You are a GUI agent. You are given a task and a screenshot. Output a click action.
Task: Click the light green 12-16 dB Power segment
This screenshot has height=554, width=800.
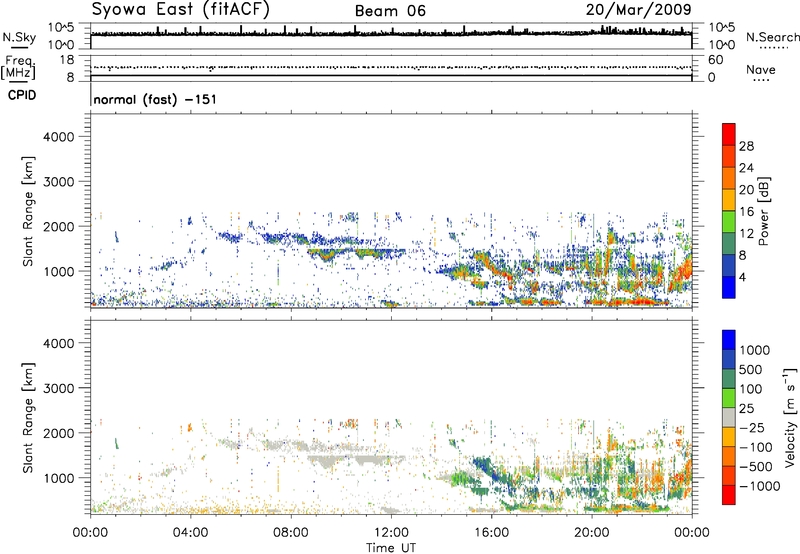tap(729, 222)
